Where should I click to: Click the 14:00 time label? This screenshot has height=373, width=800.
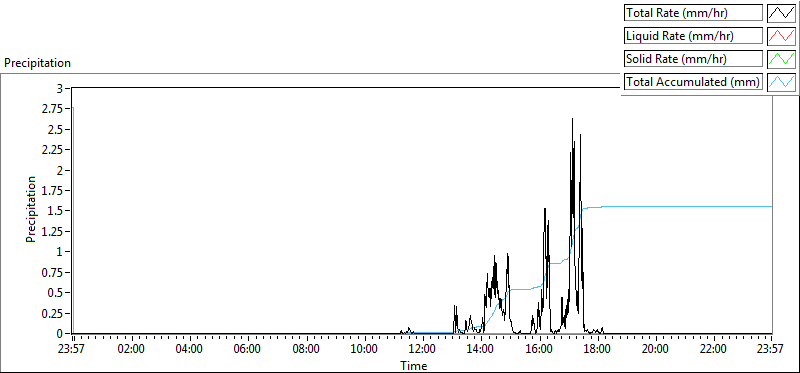tap(481, 350)
